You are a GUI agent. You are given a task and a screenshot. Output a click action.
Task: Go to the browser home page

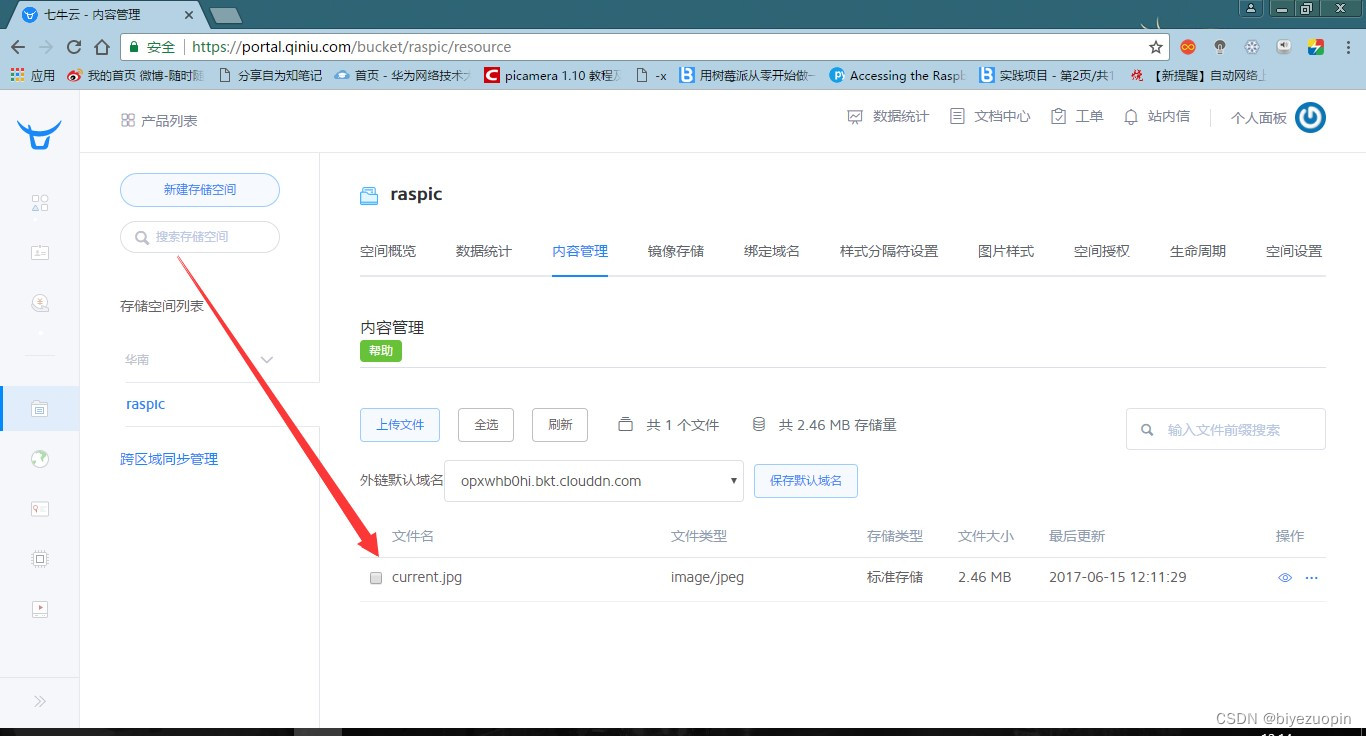tap(102, 47)
